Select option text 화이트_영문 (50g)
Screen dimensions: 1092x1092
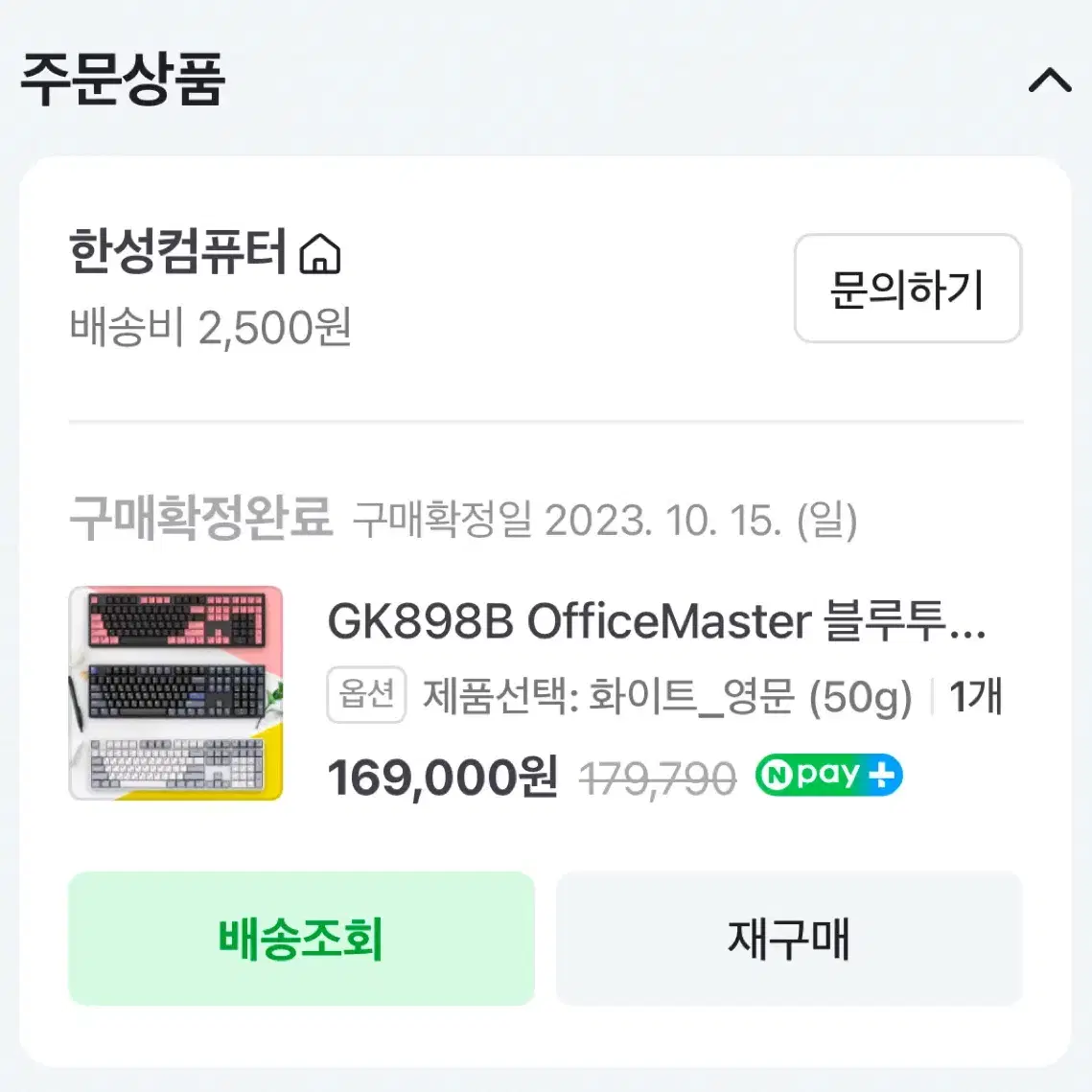[x=750, y=696]
